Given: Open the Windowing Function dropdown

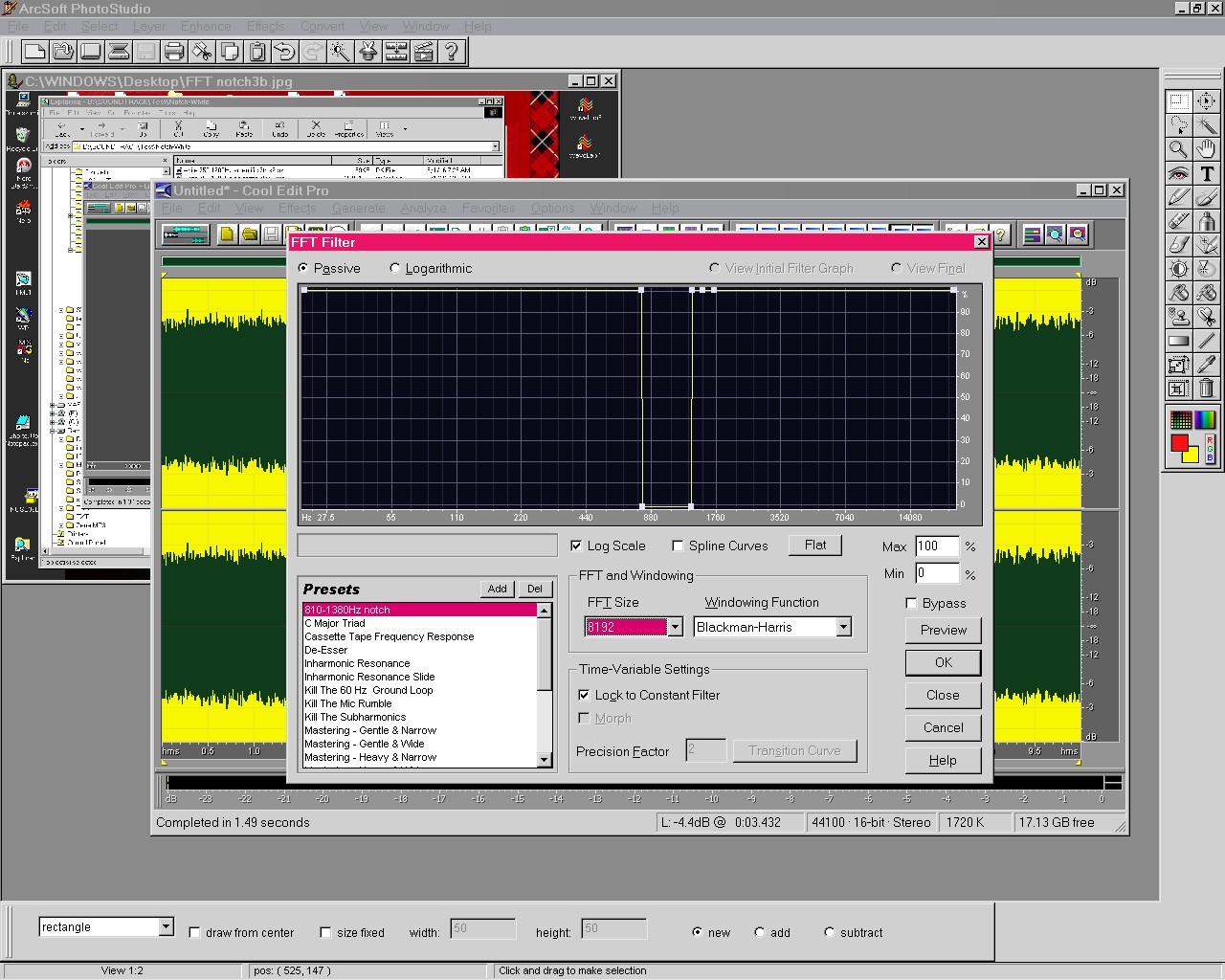Looking at the screenshot, I should (x=843, y=627).
